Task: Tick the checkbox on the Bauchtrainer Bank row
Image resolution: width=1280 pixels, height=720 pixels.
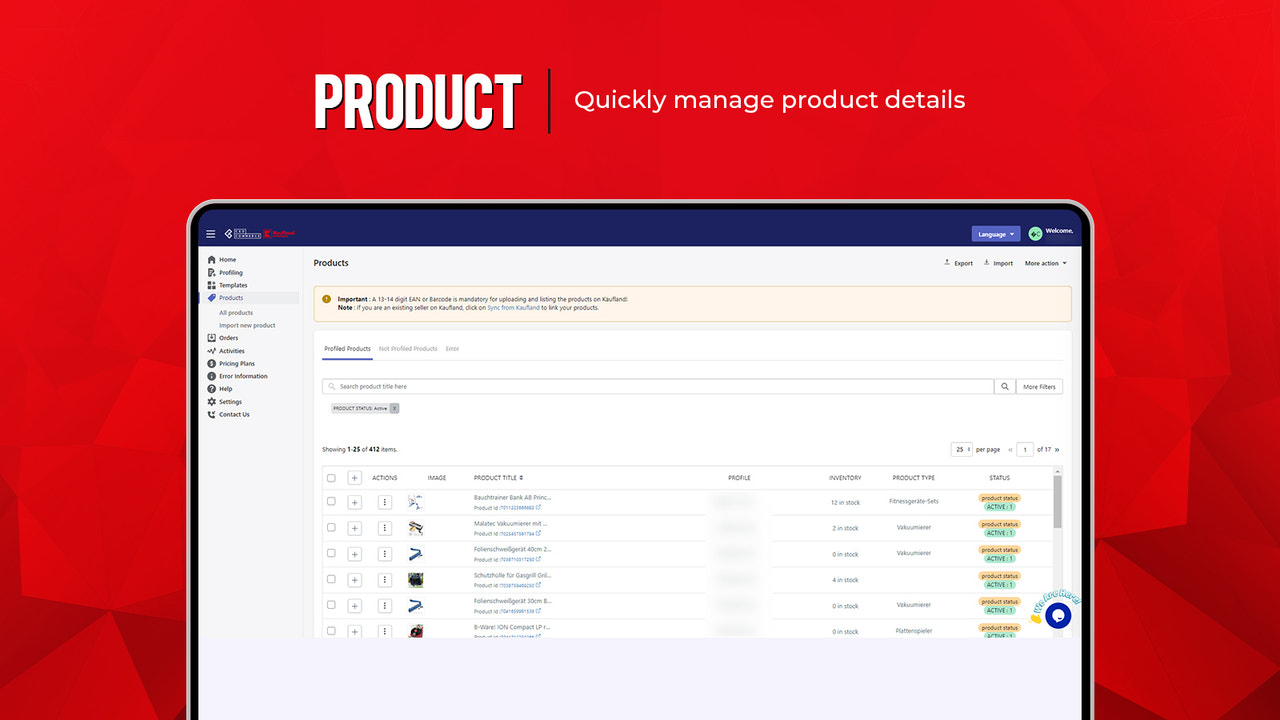Action: point(331,501)
